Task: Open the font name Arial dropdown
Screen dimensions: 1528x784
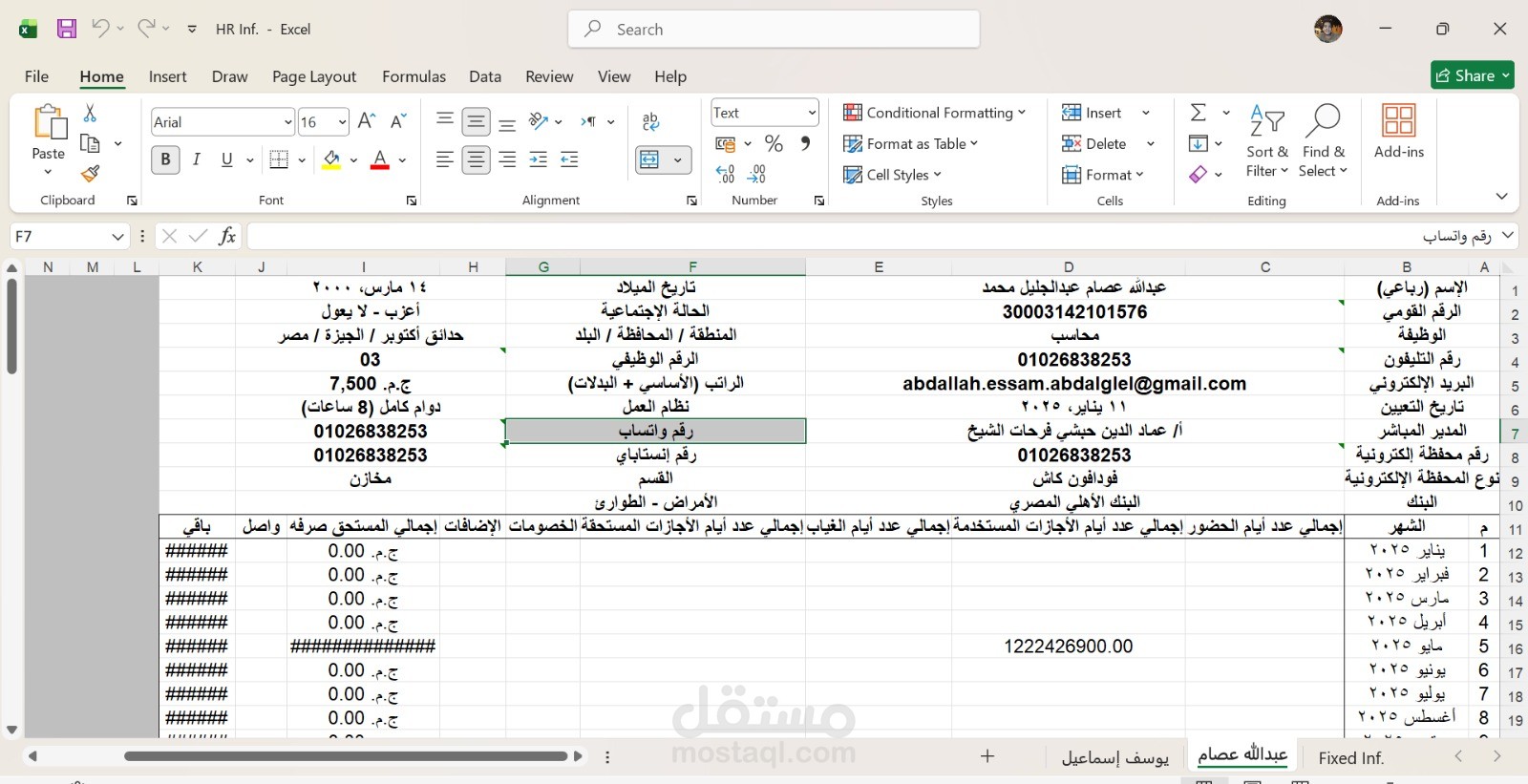Action: [x=287, y=122]
